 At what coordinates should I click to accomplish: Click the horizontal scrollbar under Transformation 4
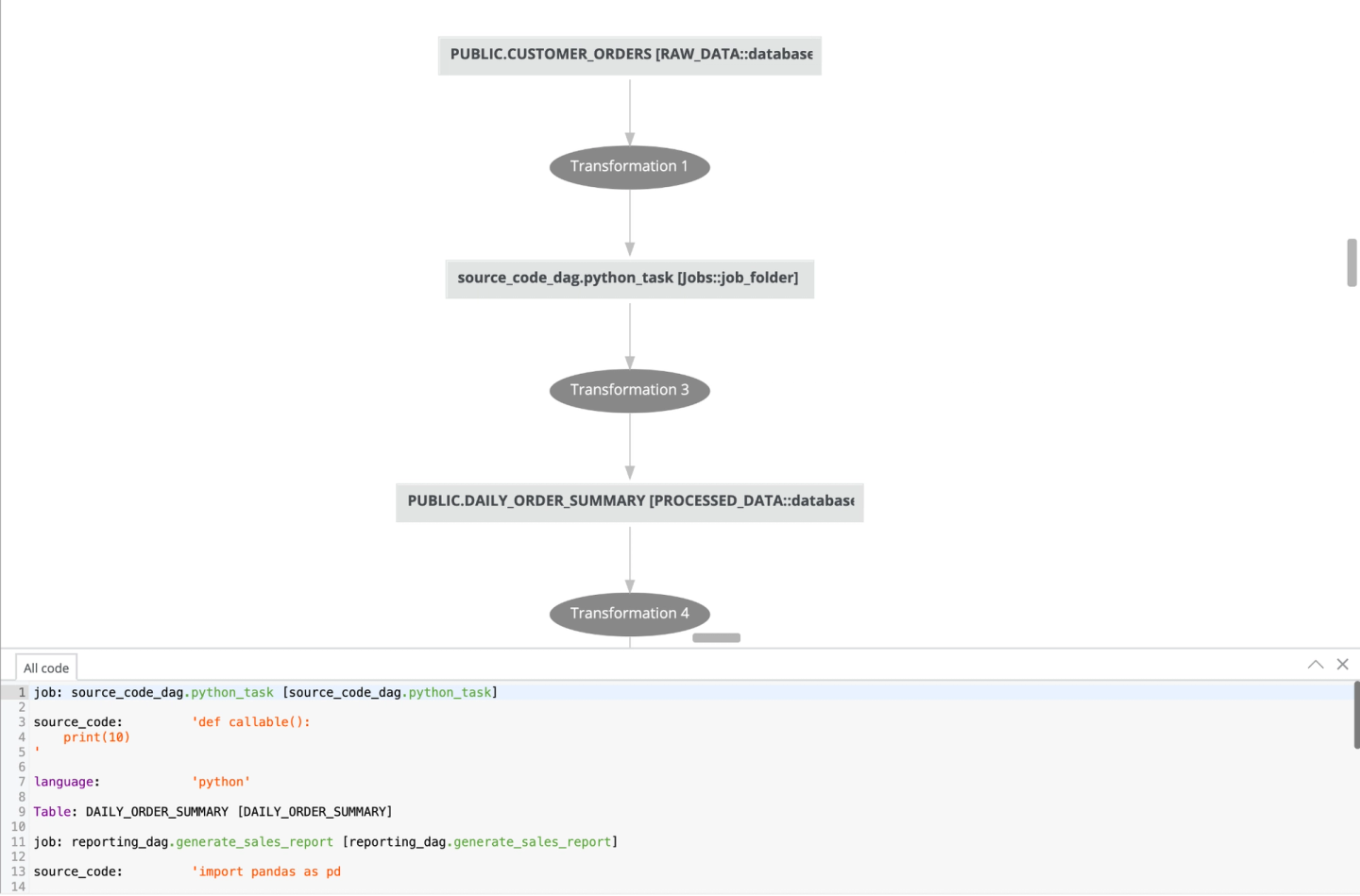click(716, 637)
